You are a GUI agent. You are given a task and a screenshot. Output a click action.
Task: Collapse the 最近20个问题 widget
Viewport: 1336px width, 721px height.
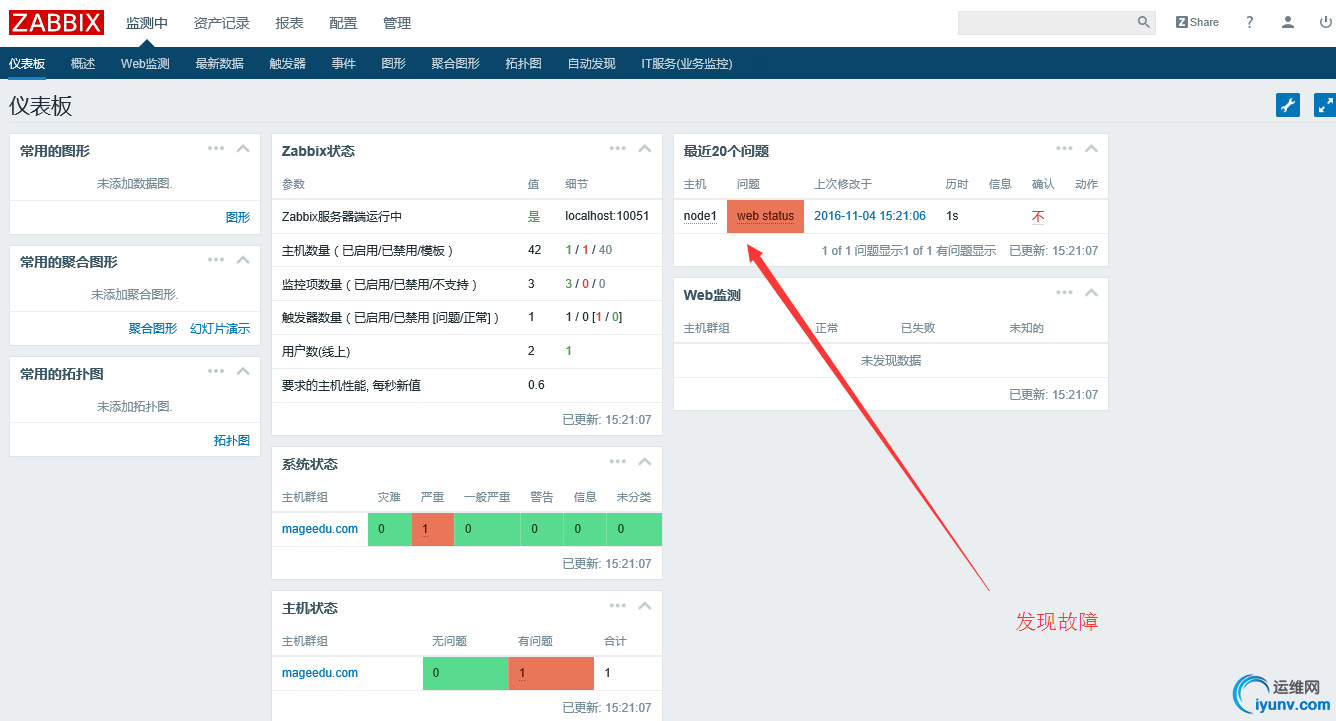(x=1091, y=149)
